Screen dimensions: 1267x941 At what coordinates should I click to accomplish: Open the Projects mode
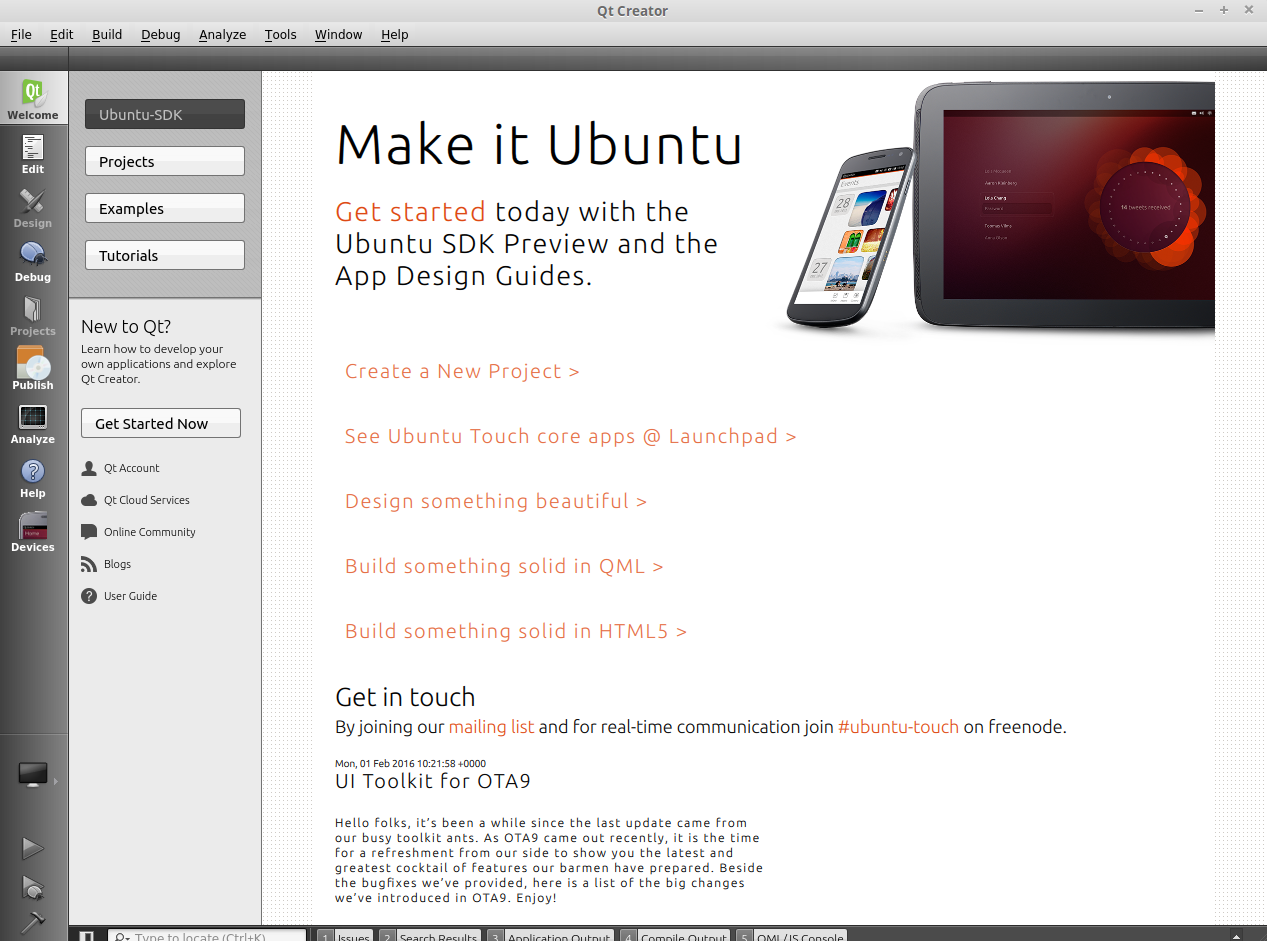coord(33,315)
